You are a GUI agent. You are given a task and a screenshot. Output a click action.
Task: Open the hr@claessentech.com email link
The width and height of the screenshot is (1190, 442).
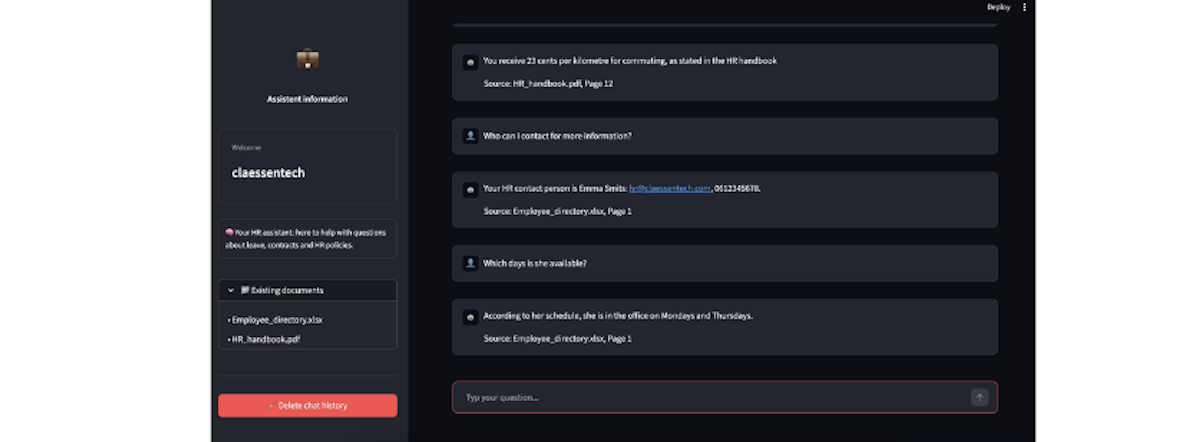(x=669, y=188)
